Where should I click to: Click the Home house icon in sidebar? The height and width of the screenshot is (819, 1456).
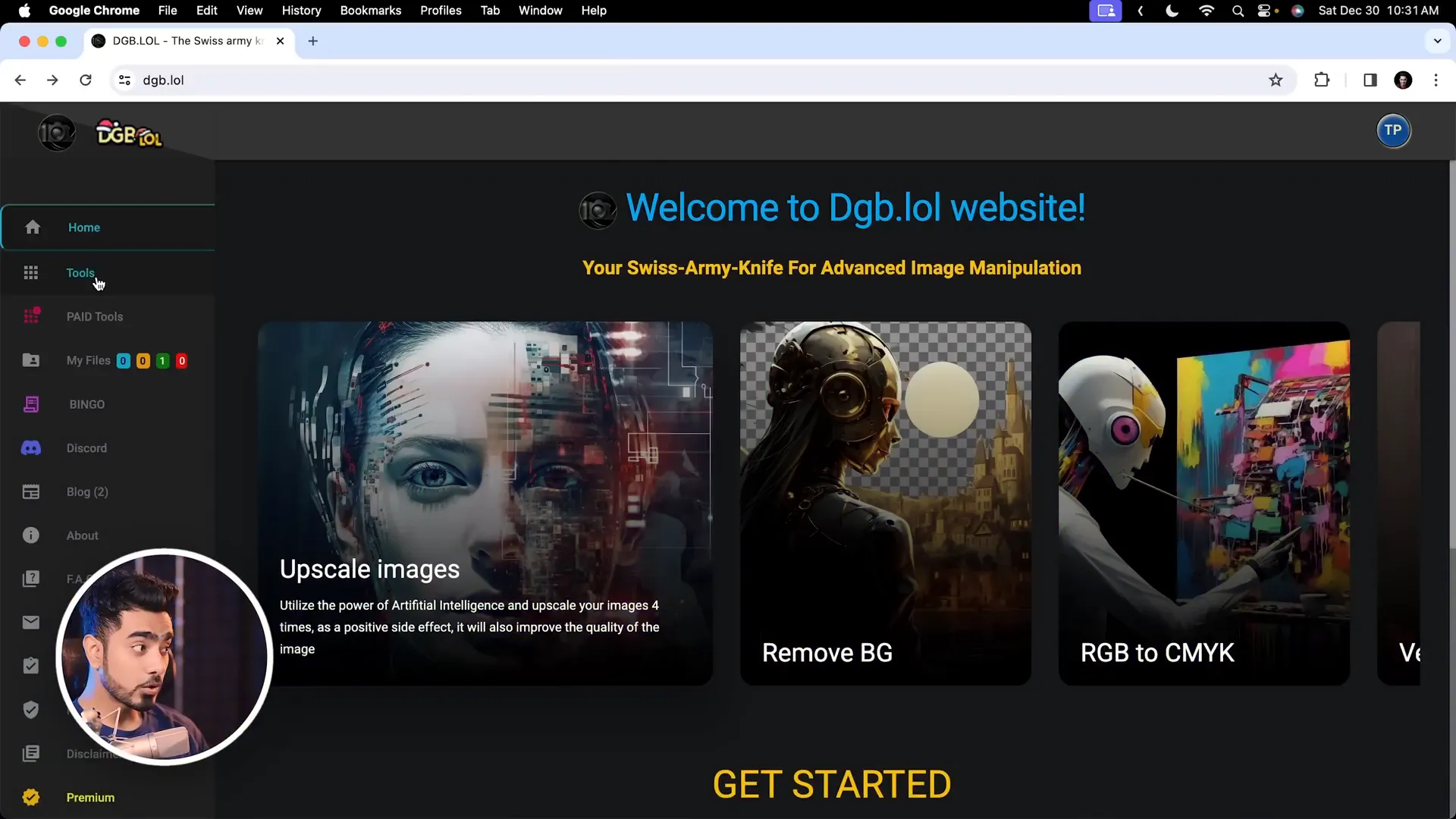click(x=32, y=227)
